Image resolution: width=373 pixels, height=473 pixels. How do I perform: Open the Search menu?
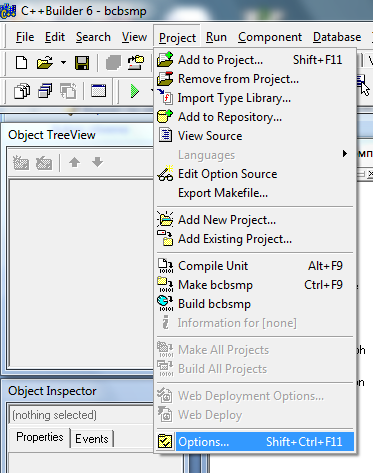pyautogui.click(x=93, y=37)
